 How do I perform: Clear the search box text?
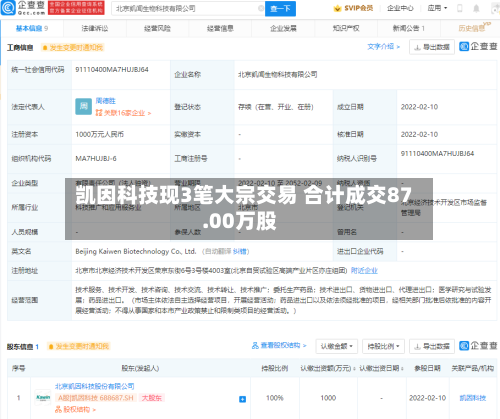(x=261, y=8)
